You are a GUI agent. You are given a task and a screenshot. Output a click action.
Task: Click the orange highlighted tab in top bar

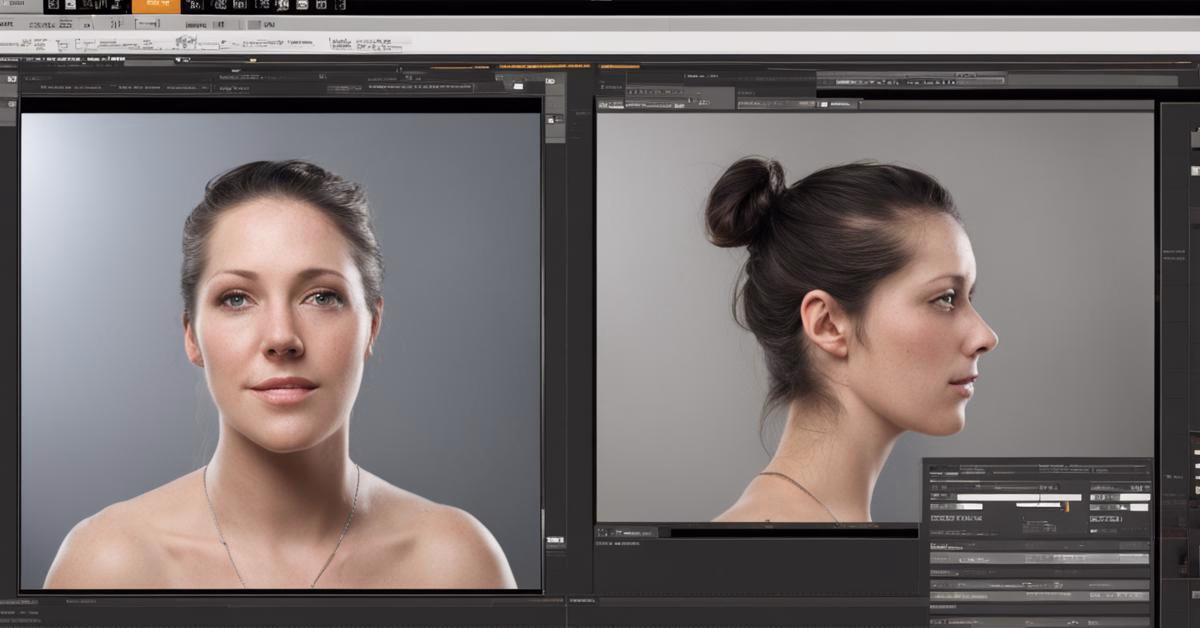pos(156,6)
